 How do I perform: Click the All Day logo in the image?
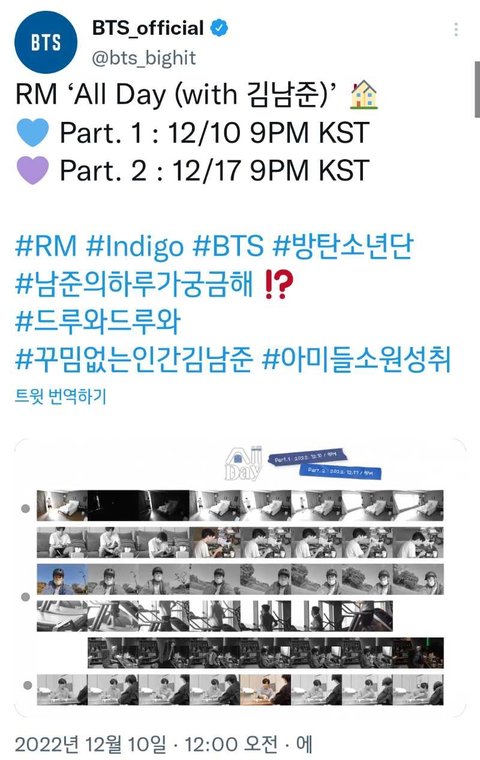click(243, 463)
